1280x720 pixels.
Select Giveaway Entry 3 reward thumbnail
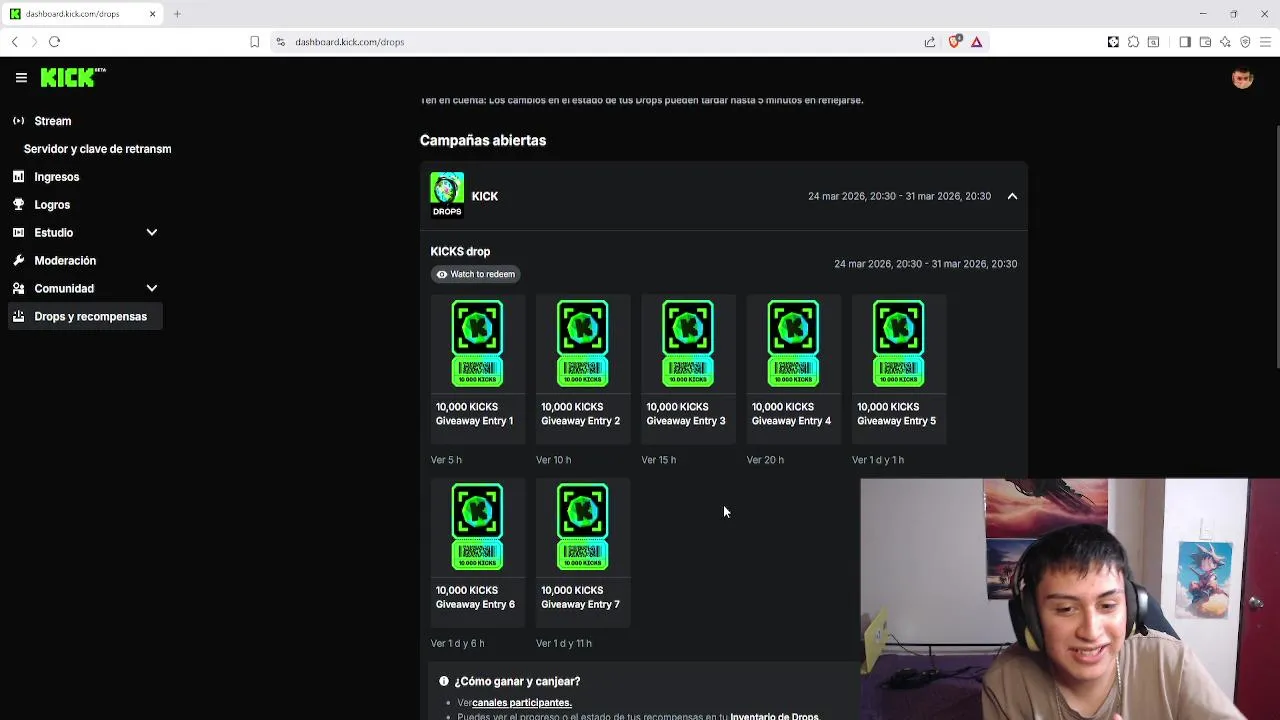click(x=688, y=343)
